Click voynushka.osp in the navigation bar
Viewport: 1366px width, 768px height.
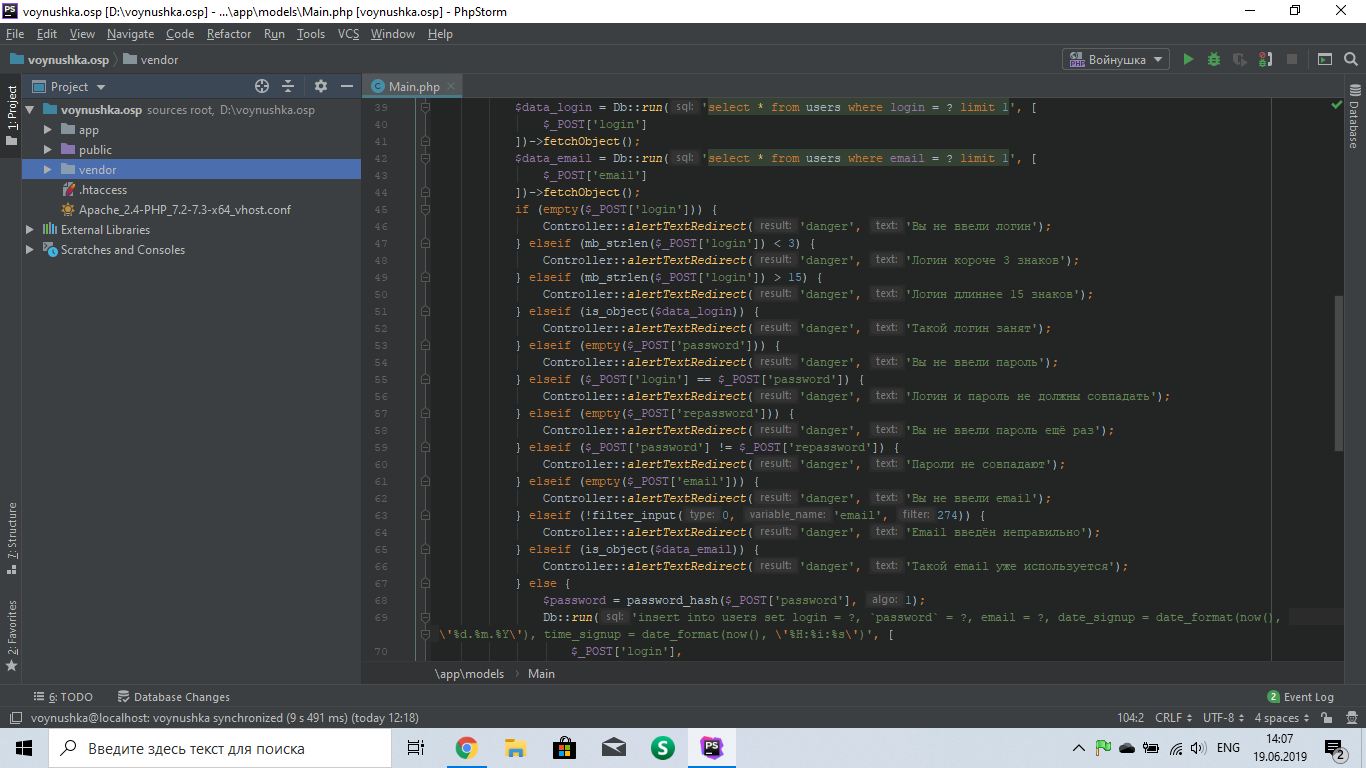click(x=59, y=60)
